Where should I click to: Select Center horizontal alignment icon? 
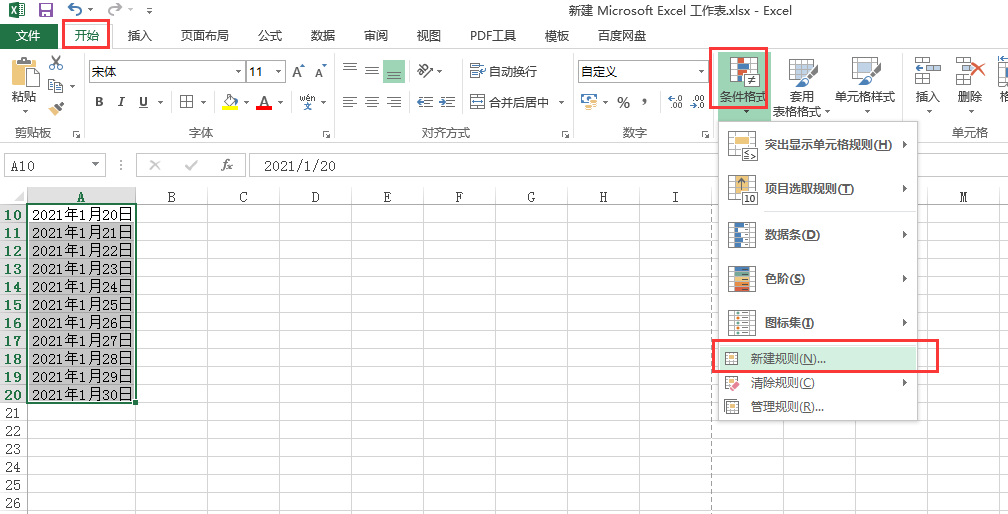[372, 102]
